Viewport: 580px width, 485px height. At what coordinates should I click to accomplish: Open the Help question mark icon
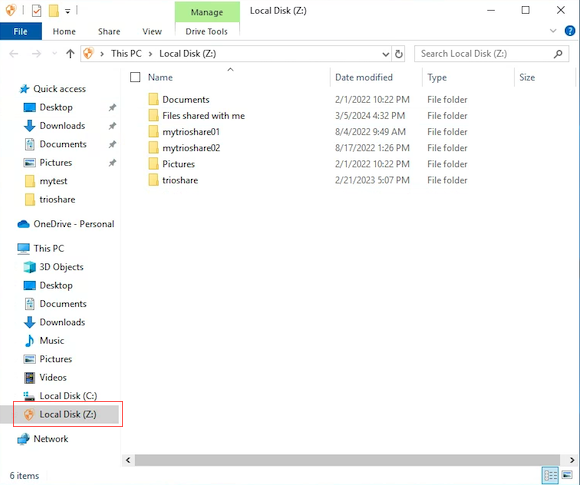click(570, 31)
